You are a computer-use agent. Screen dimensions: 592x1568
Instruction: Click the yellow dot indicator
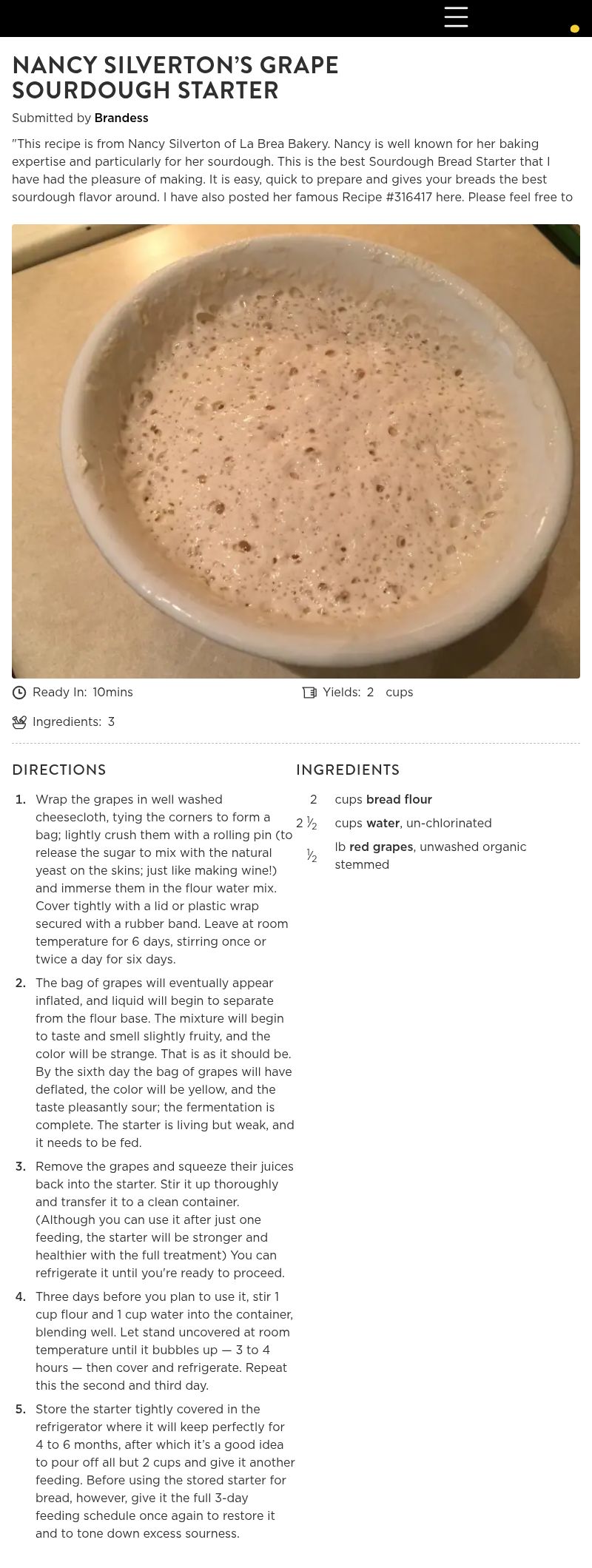point(574,29)
